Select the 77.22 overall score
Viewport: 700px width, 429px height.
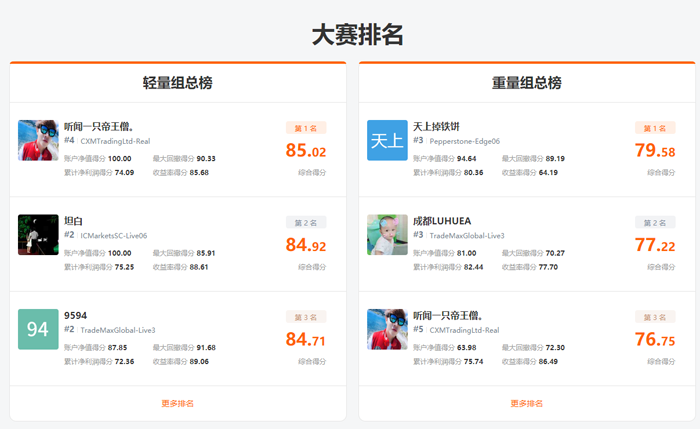tap(655, 245)
